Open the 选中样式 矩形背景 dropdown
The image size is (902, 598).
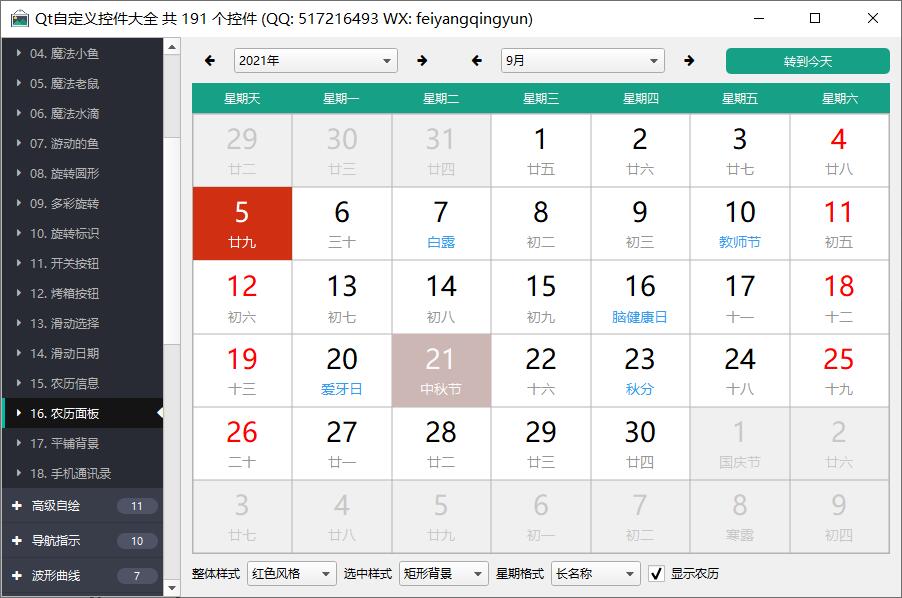[x=443, y=574]
